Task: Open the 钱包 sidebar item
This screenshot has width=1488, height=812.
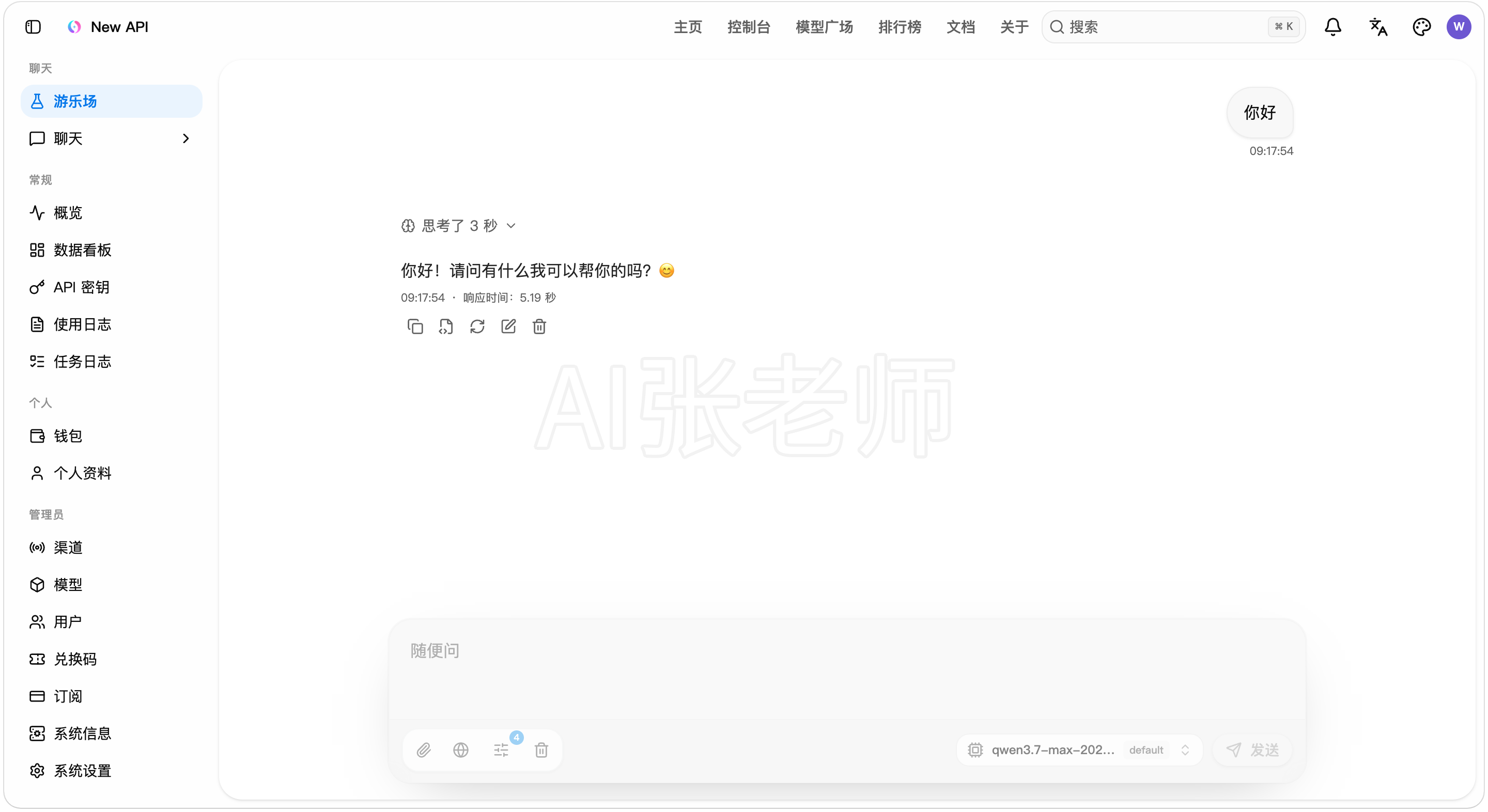Action: tap(112, 436)
